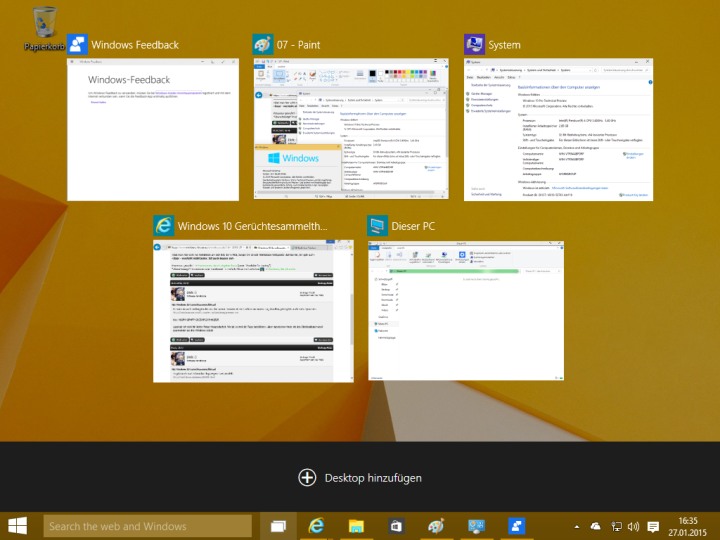
Task: Open Windows Feedback taskbar icon
Action: (517, 526)
